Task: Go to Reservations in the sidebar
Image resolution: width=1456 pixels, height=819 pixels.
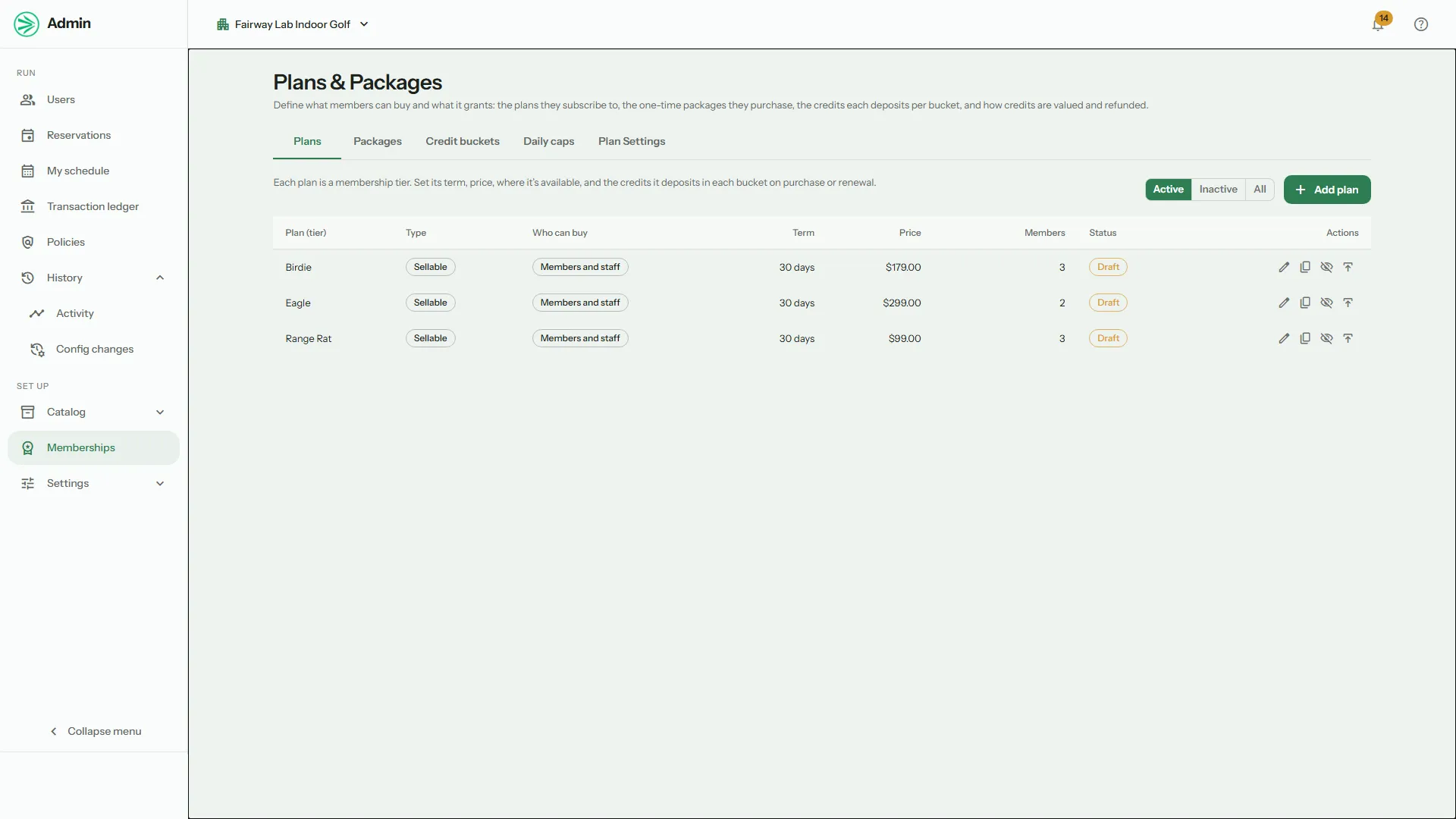Action: tap(94, 135)
